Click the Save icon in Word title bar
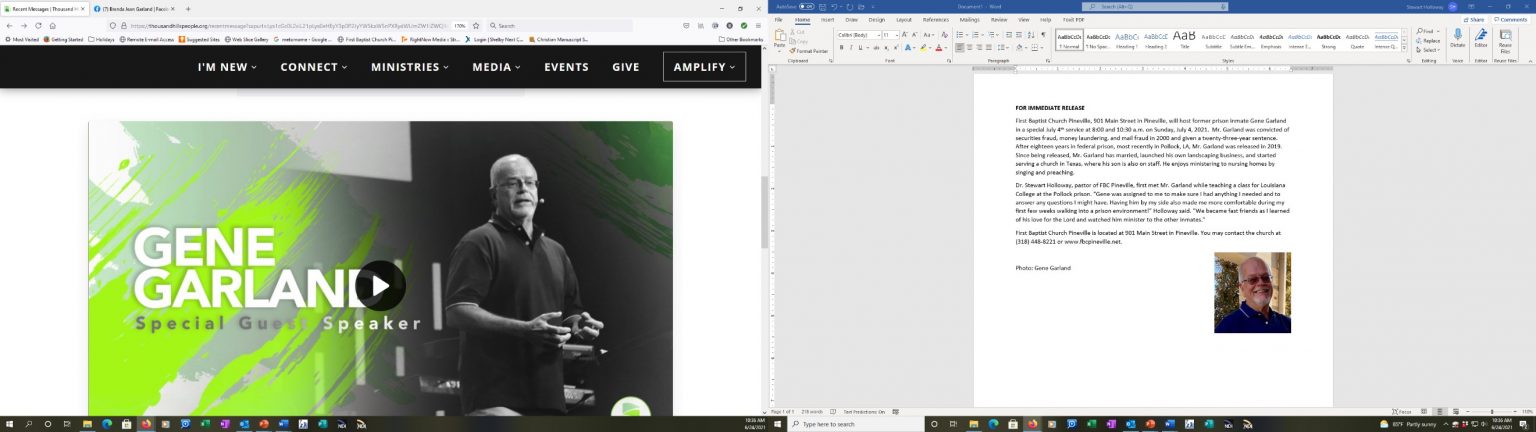Screen dimensions: 1536x432 point(822,7)
